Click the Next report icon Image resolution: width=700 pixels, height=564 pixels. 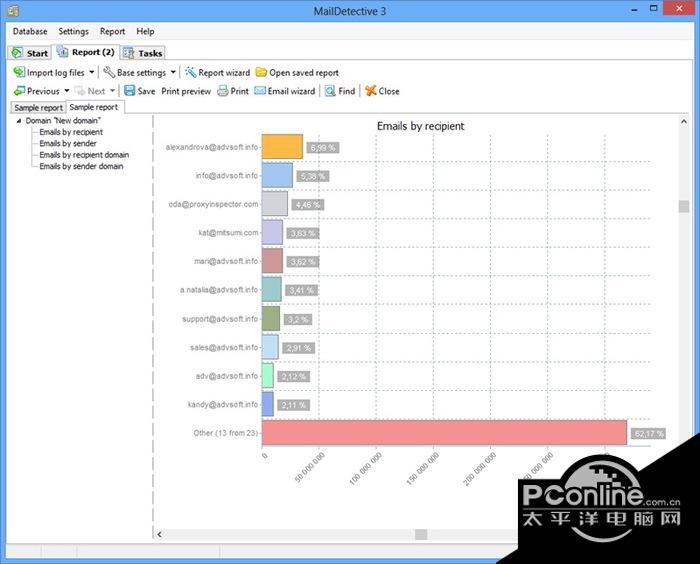[x=80, y=91]
